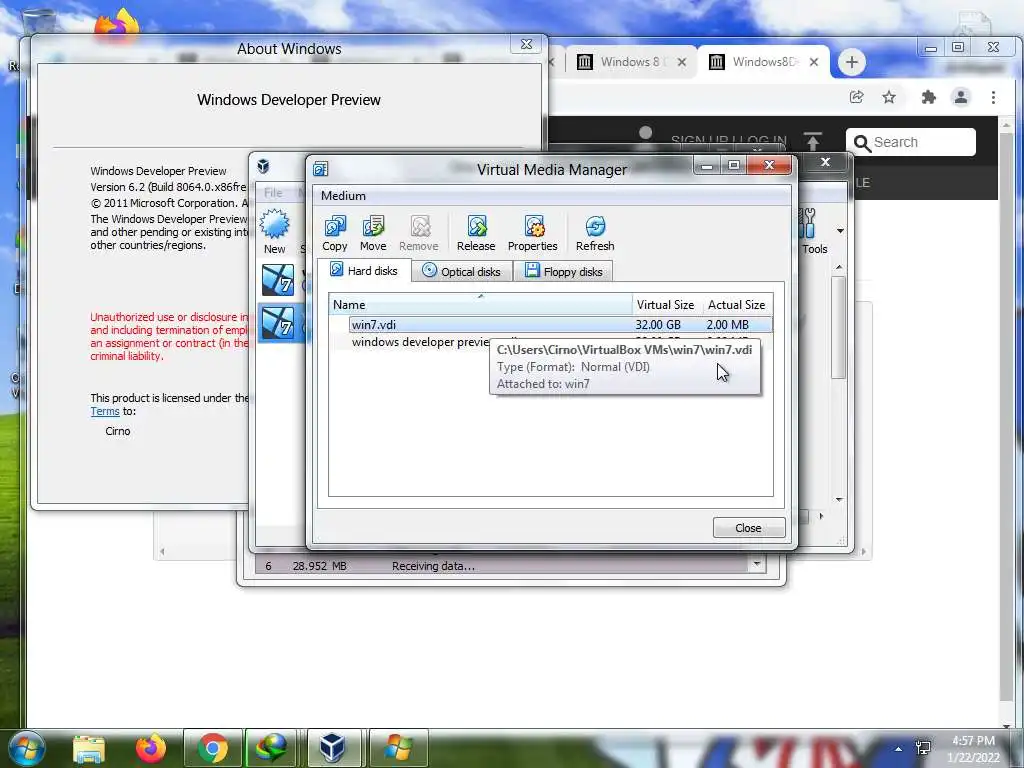Open disk Properties from the toolbar
Image resolution: width=1024 pixels, height=768 pixels.
click(532, 233)
